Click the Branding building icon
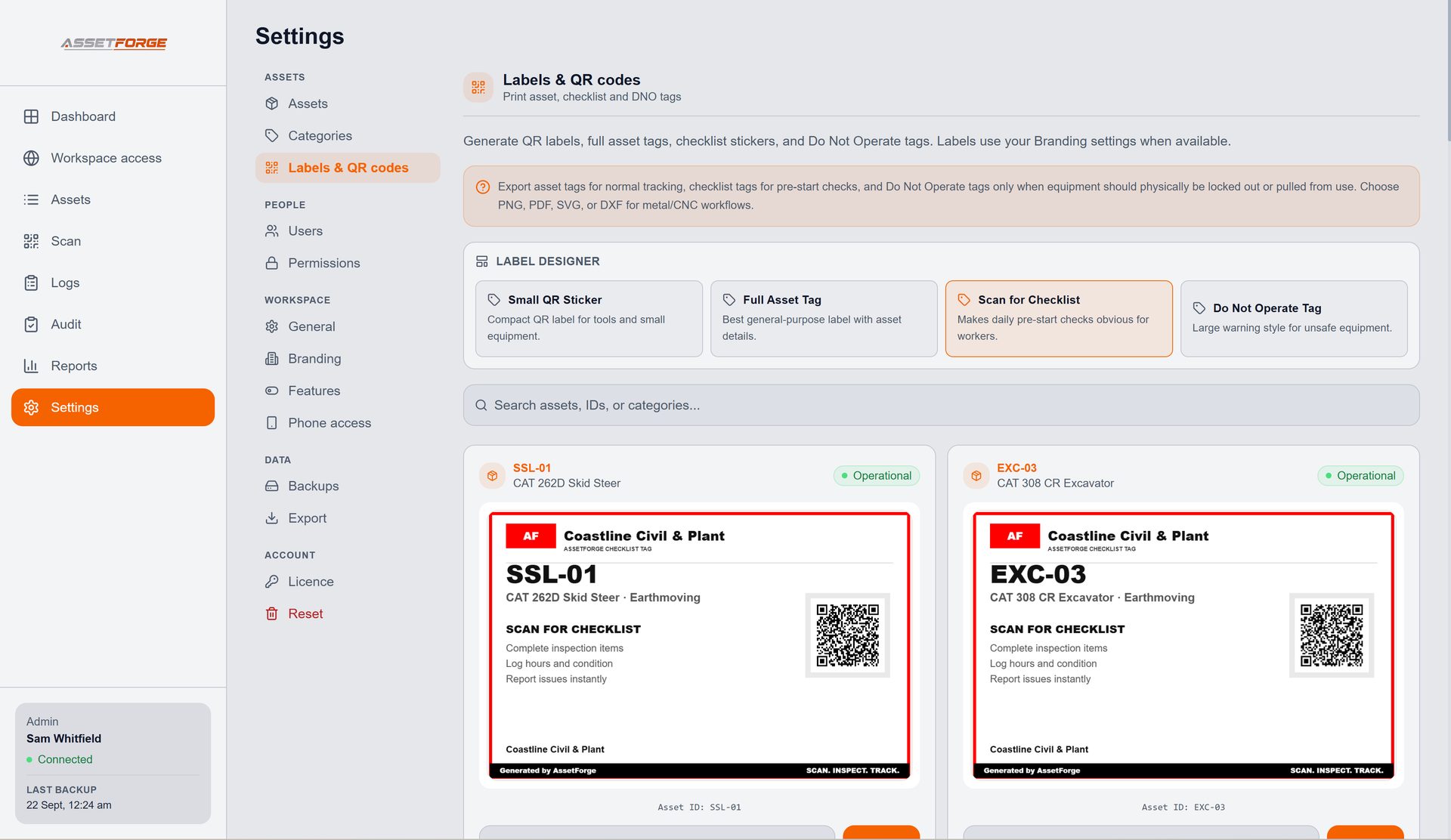Image resolution: width=1451 pixels, height=840 pixels. [x=272, y=358]
